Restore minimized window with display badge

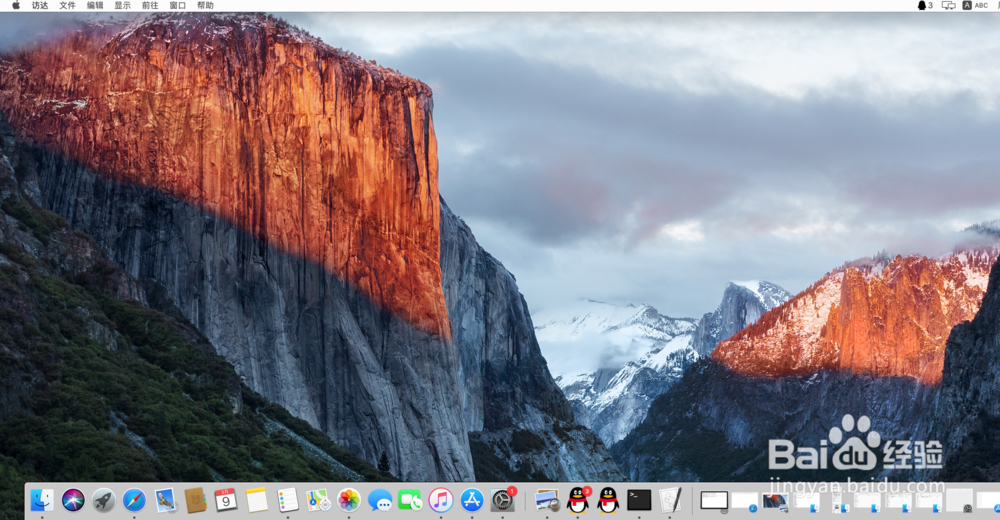pyautogui.click(x=714, y=501)
